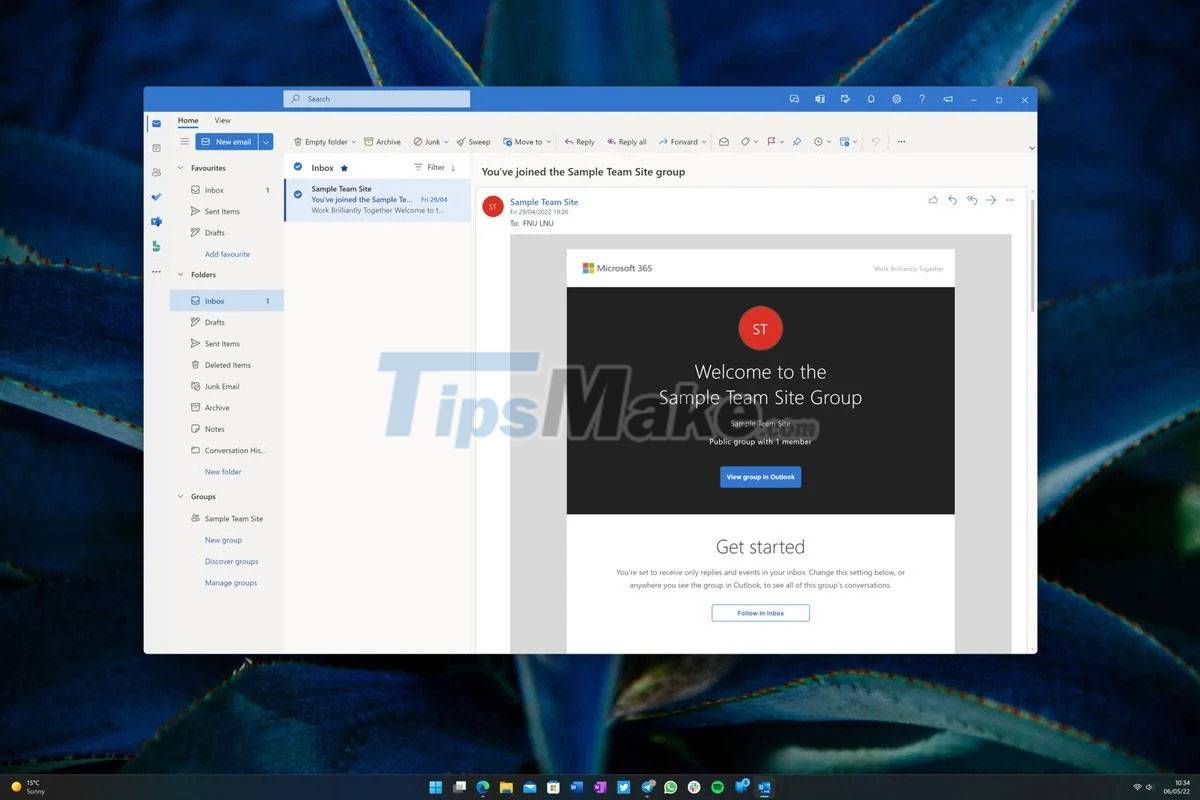Open the ribbon overflow ellipsis menu
The width and height of the screenshot is (1200, 800).
coord(900,141)
